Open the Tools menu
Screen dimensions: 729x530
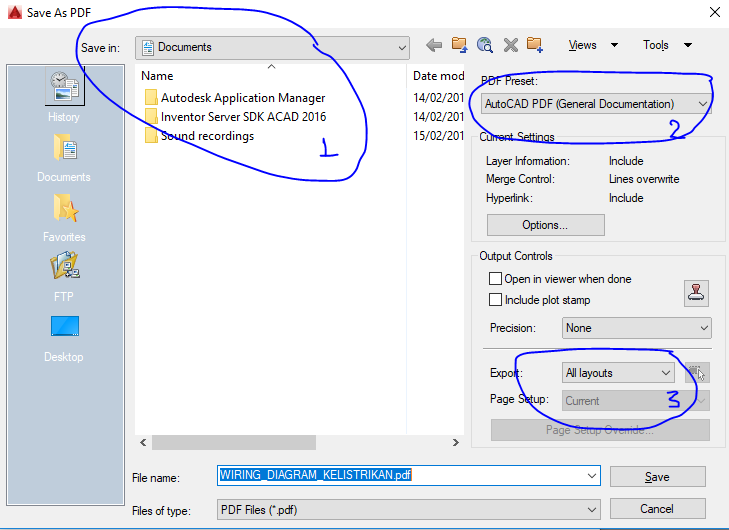click(667, 45)
